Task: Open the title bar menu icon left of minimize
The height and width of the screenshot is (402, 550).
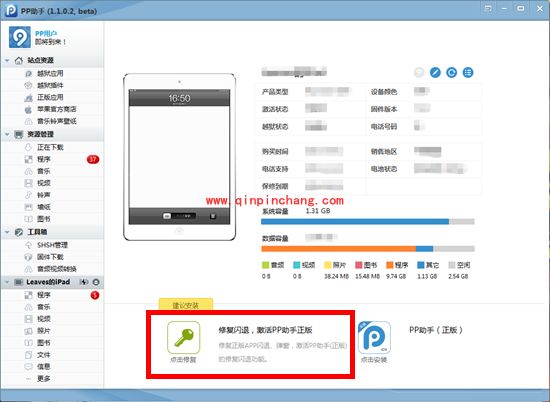Action: tap(488, 8)
